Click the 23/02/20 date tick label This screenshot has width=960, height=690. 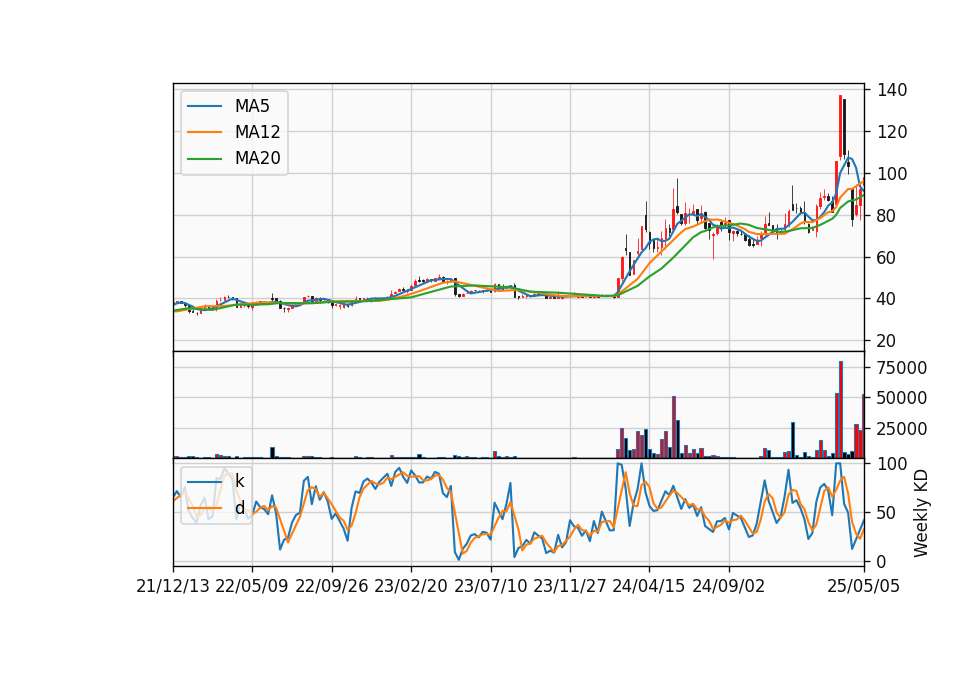pyautogui.click(x=411, y=586)
